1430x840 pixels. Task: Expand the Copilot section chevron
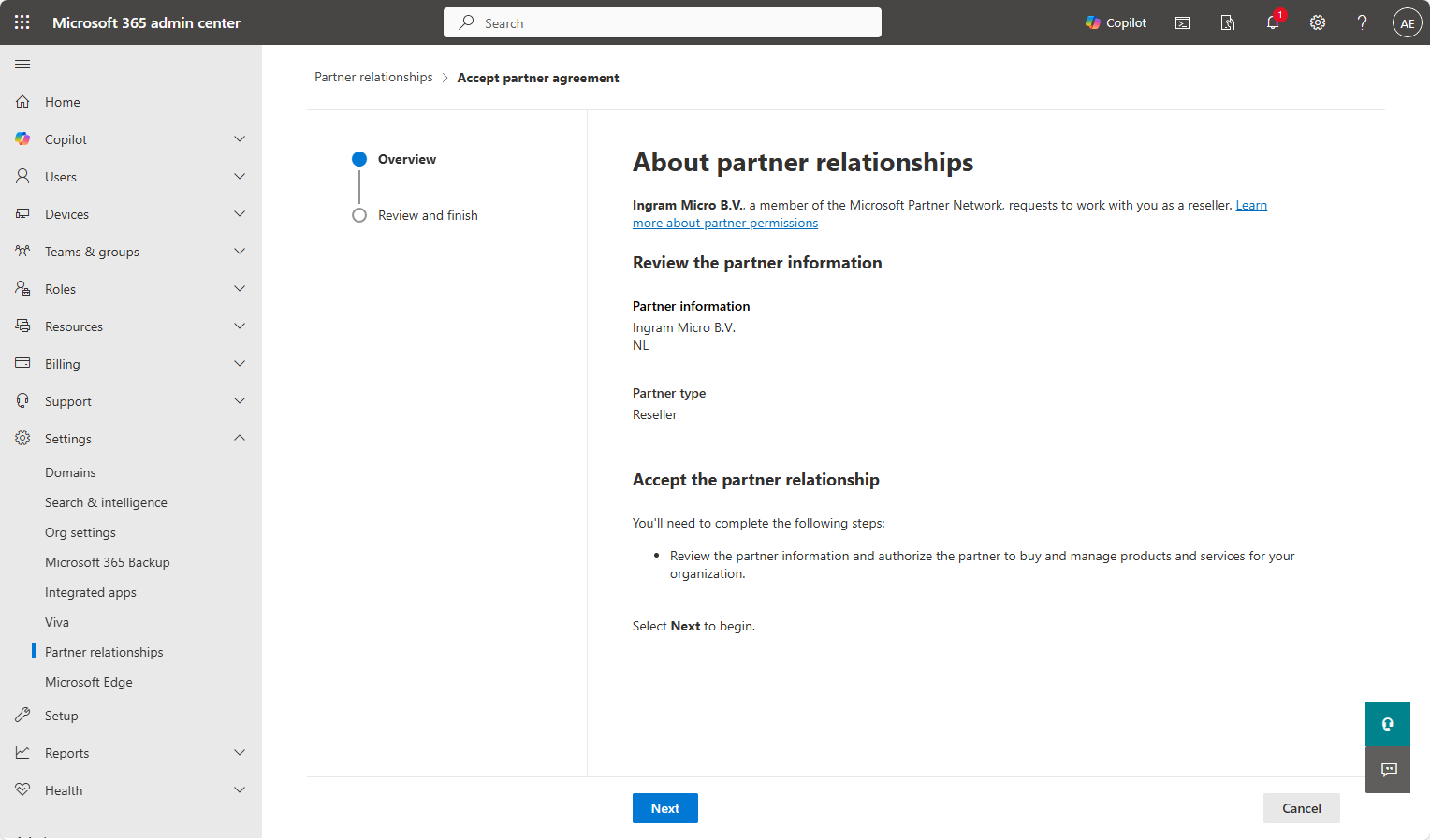240,138
